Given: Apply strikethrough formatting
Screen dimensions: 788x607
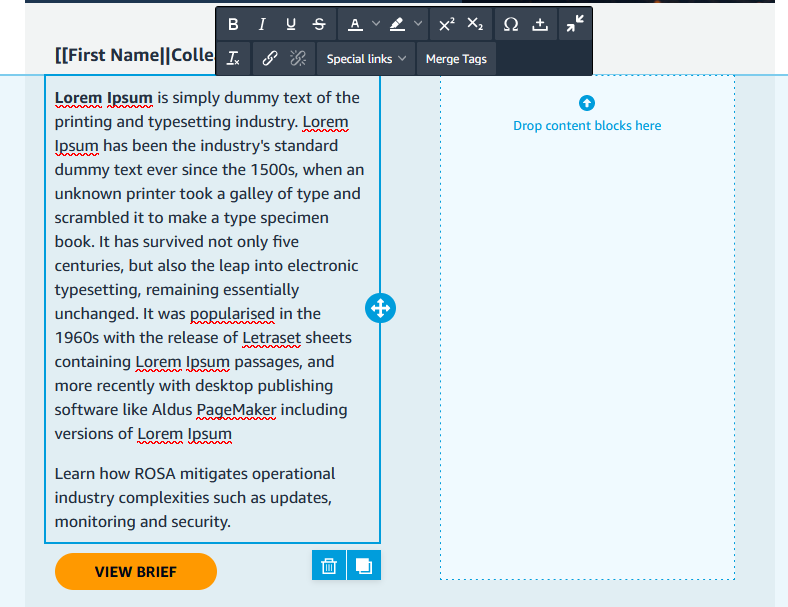Looking at the screenshot, I should (x=319, y=24).
